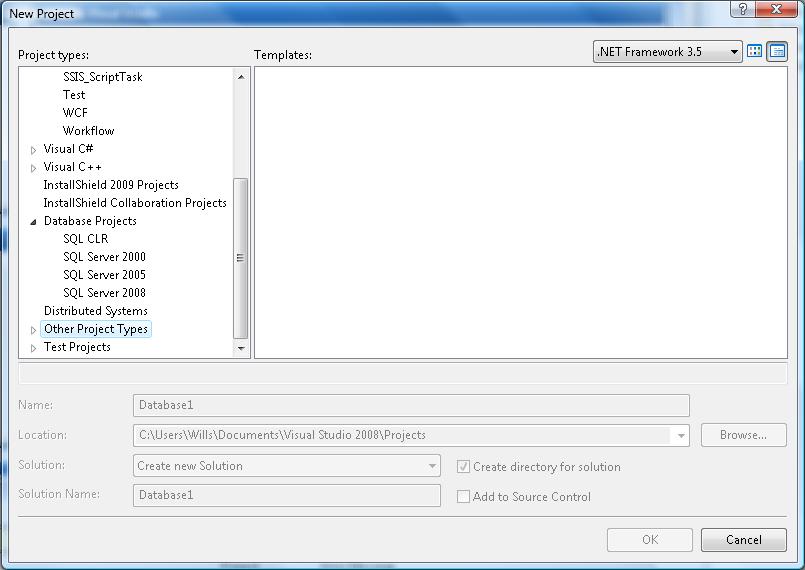This screenshot has width=805, height=570.
Task: Select the Test project type under language node
Action: click(74, 95)
